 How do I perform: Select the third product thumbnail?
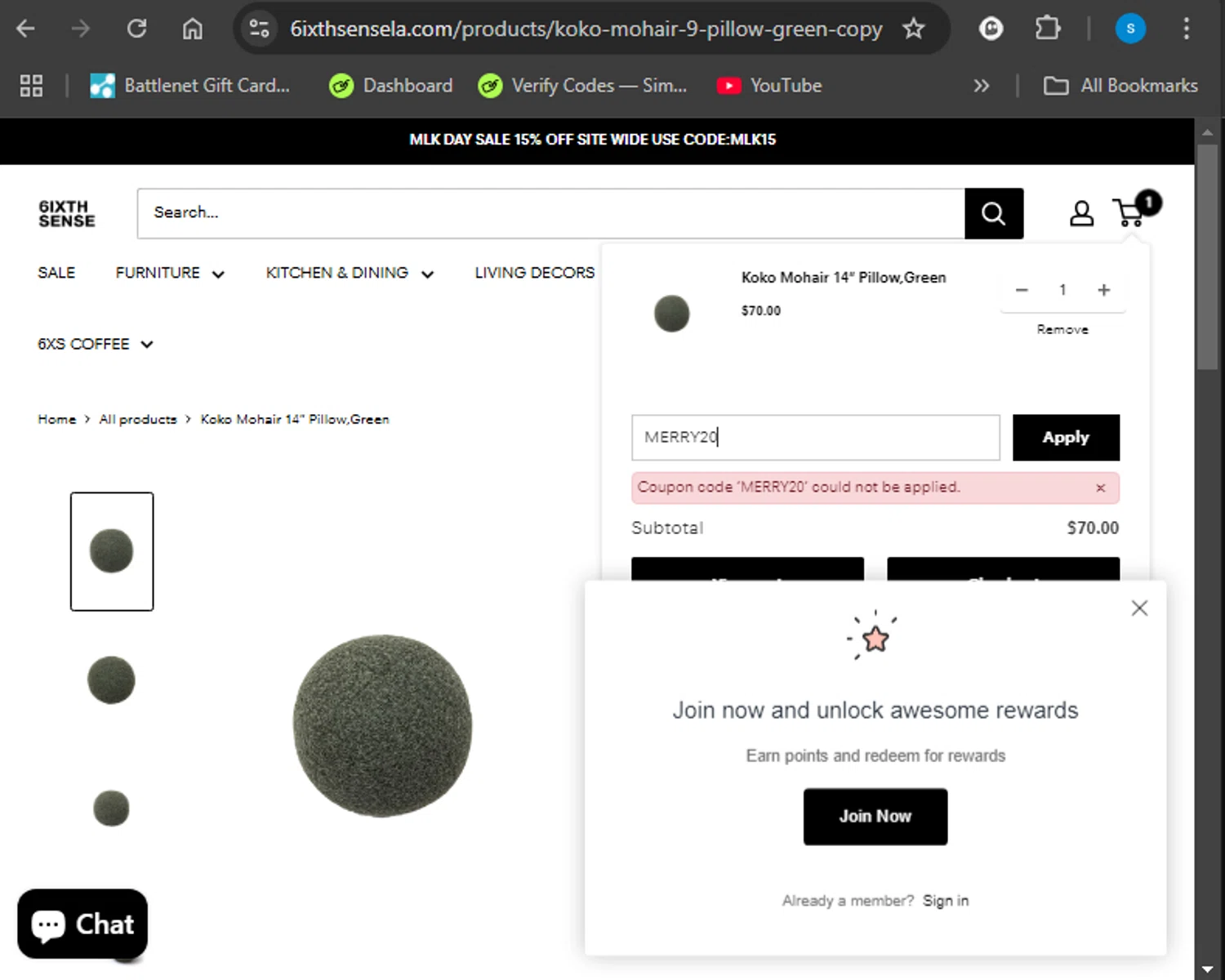111,808
